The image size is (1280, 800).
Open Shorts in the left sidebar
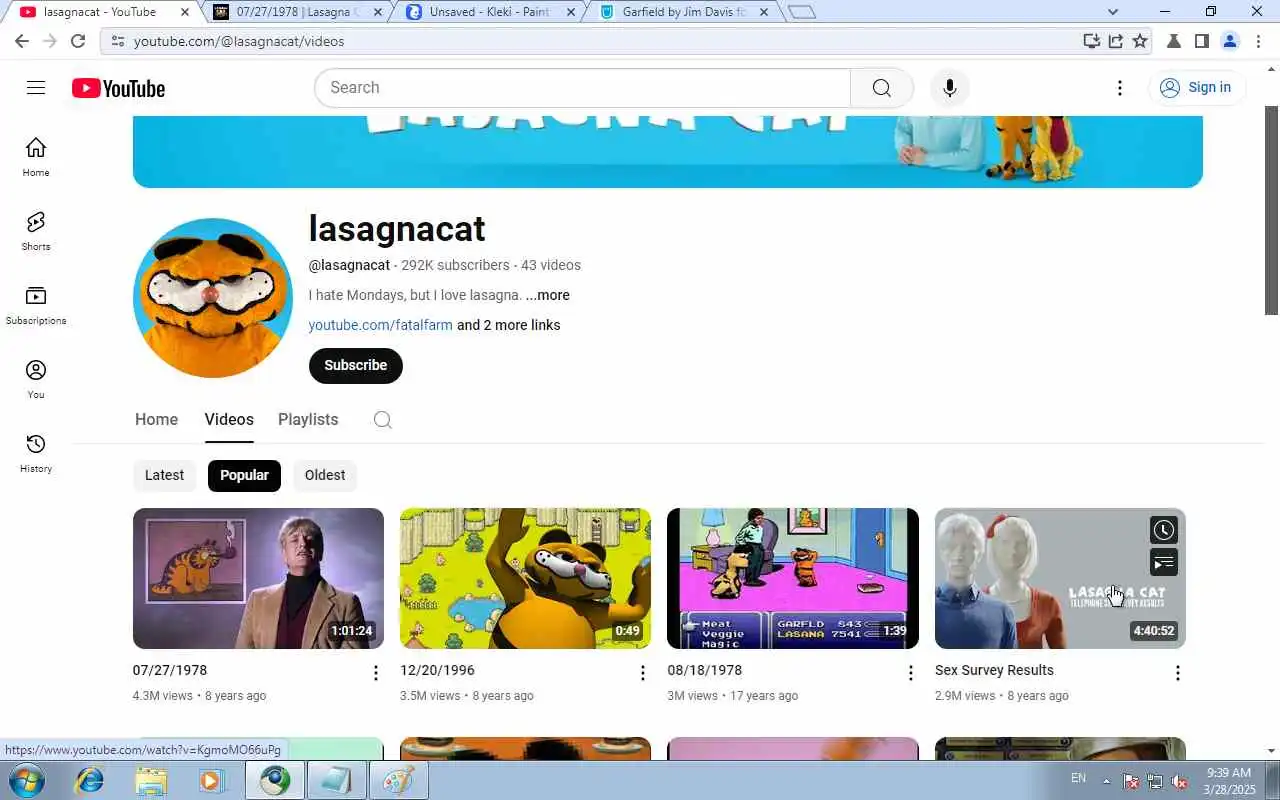coord(36,231)
